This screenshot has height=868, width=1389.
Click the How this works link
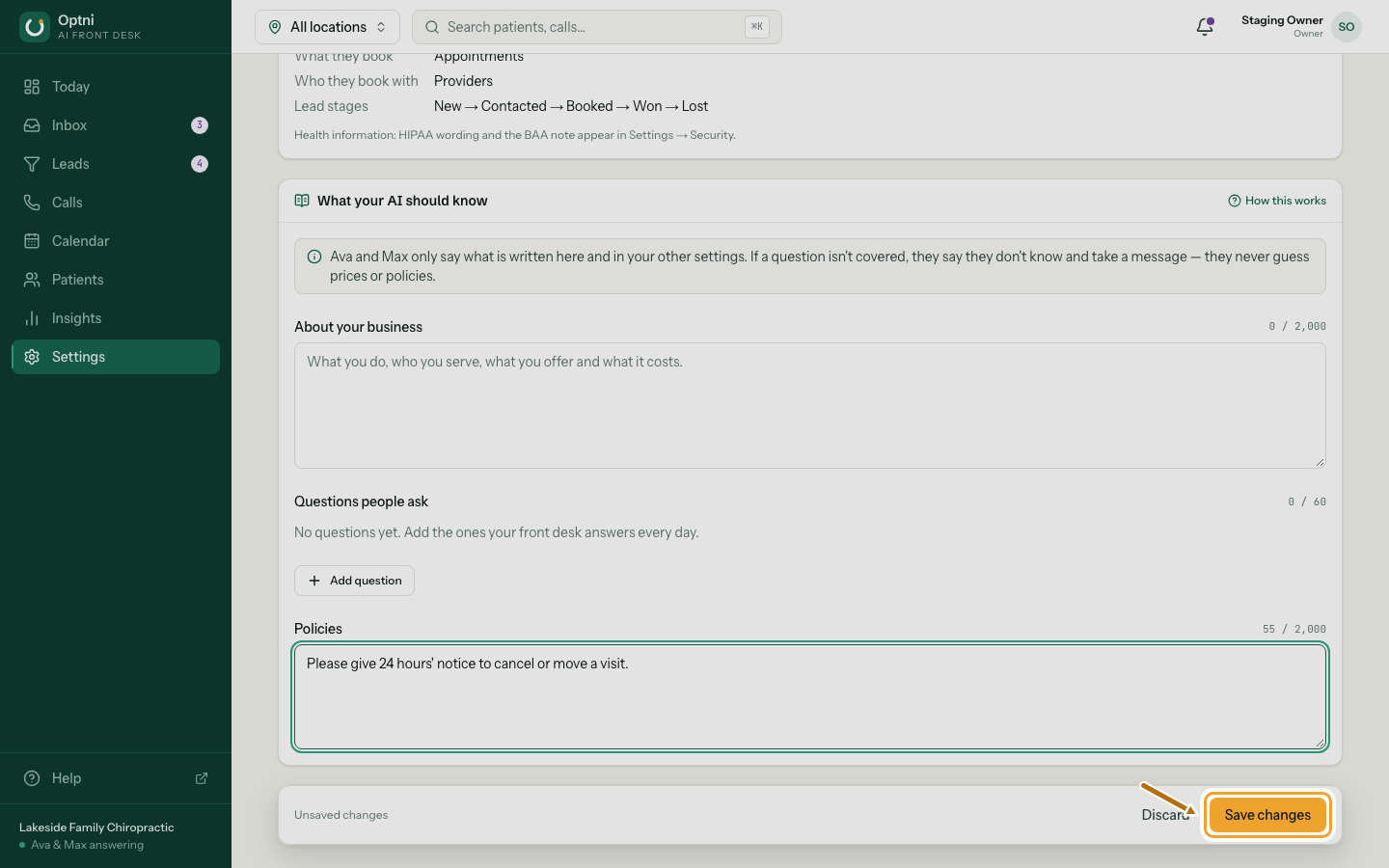point(1277,201)
